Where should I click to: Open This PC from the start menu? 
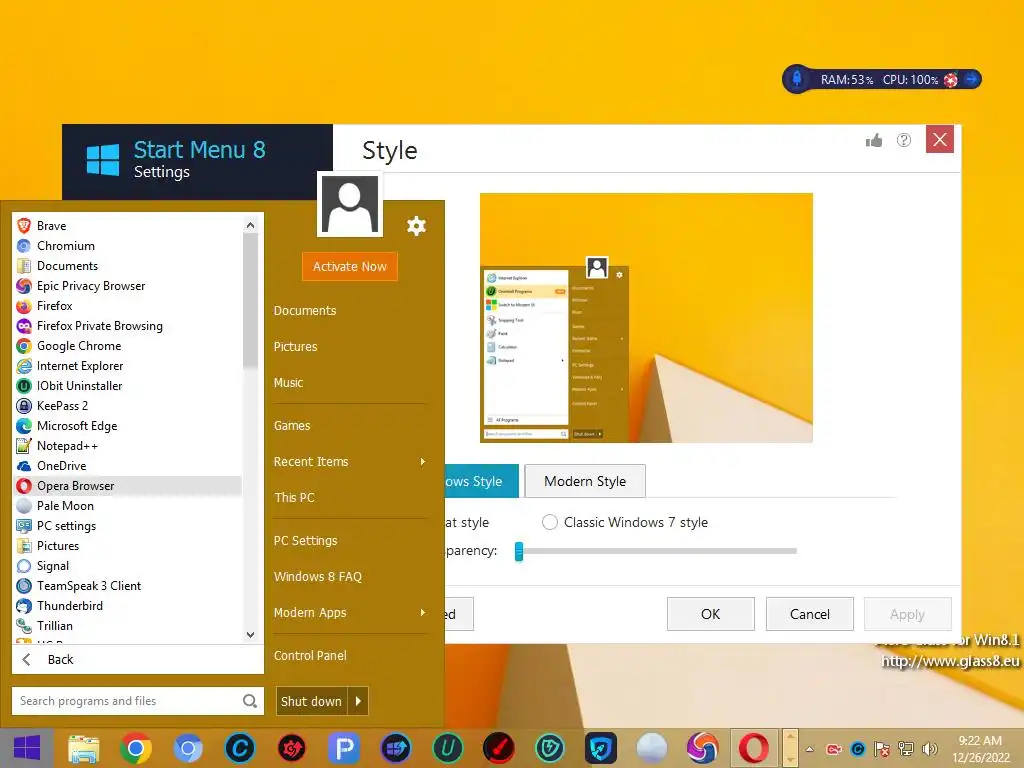294,498
